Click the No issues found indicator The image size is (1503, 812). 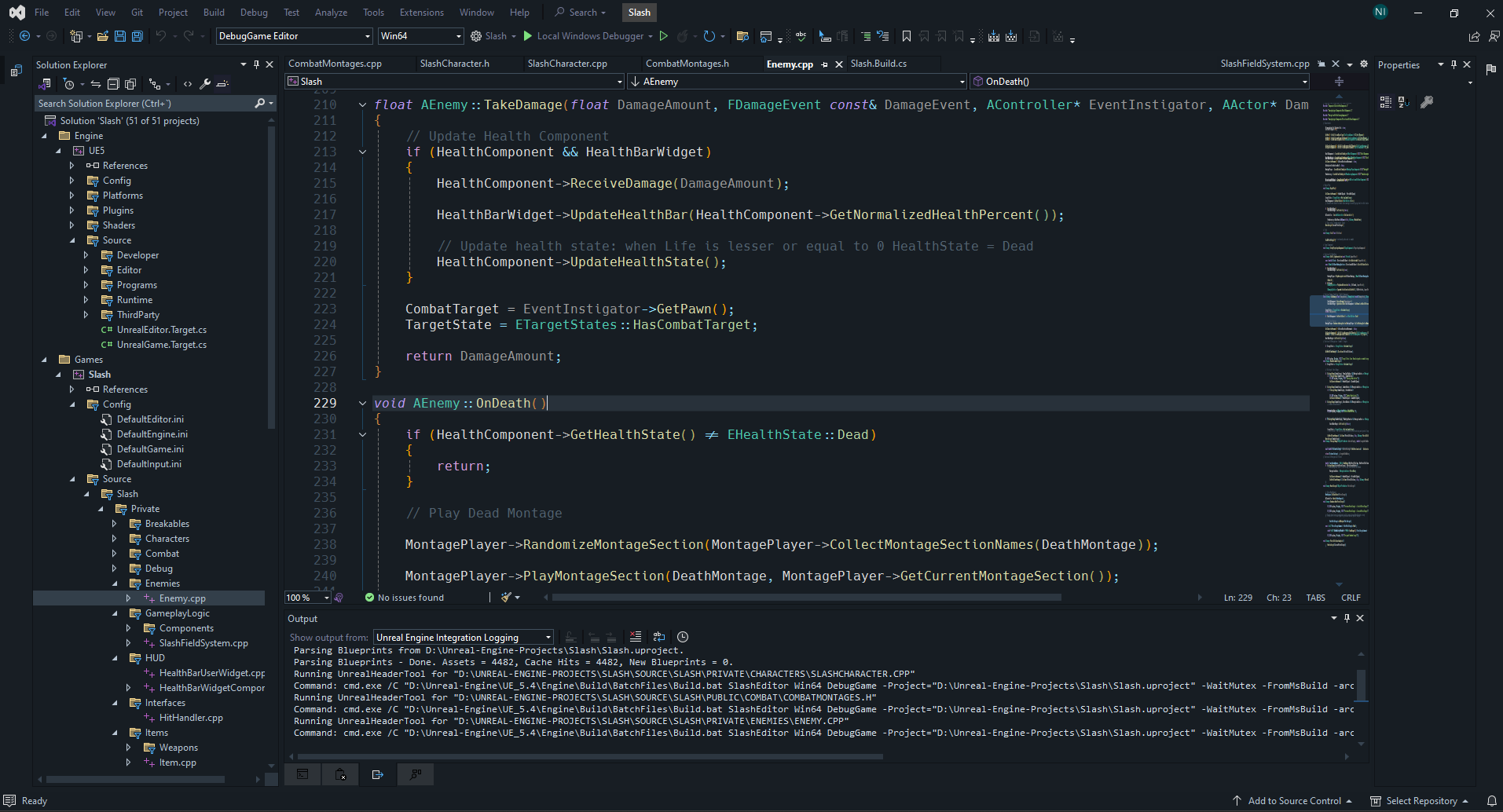[405, 598]
